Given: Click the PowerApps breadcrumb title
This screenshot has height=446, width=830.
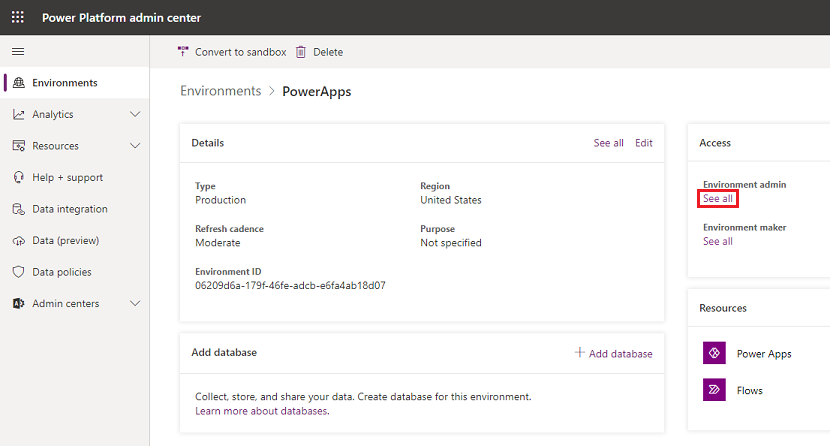Looking at the screenshot, I should (317, 92).
